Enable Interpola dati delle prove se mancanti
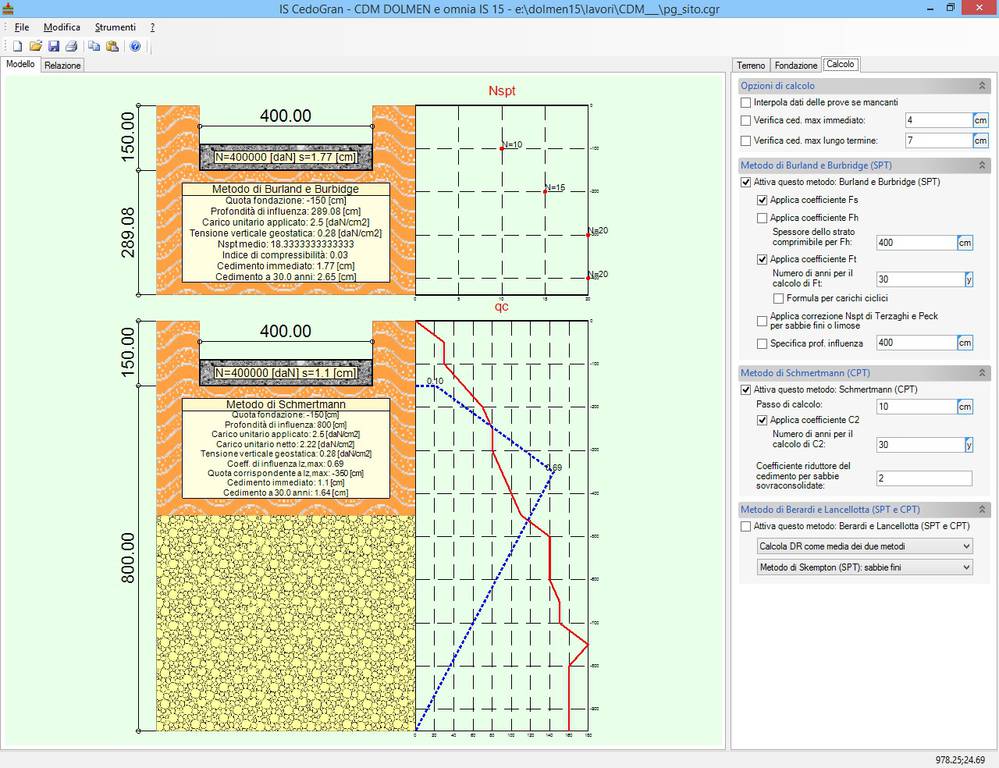Image resolution: width=999 pixels, height=768 pixels. (x=746, y=102)
